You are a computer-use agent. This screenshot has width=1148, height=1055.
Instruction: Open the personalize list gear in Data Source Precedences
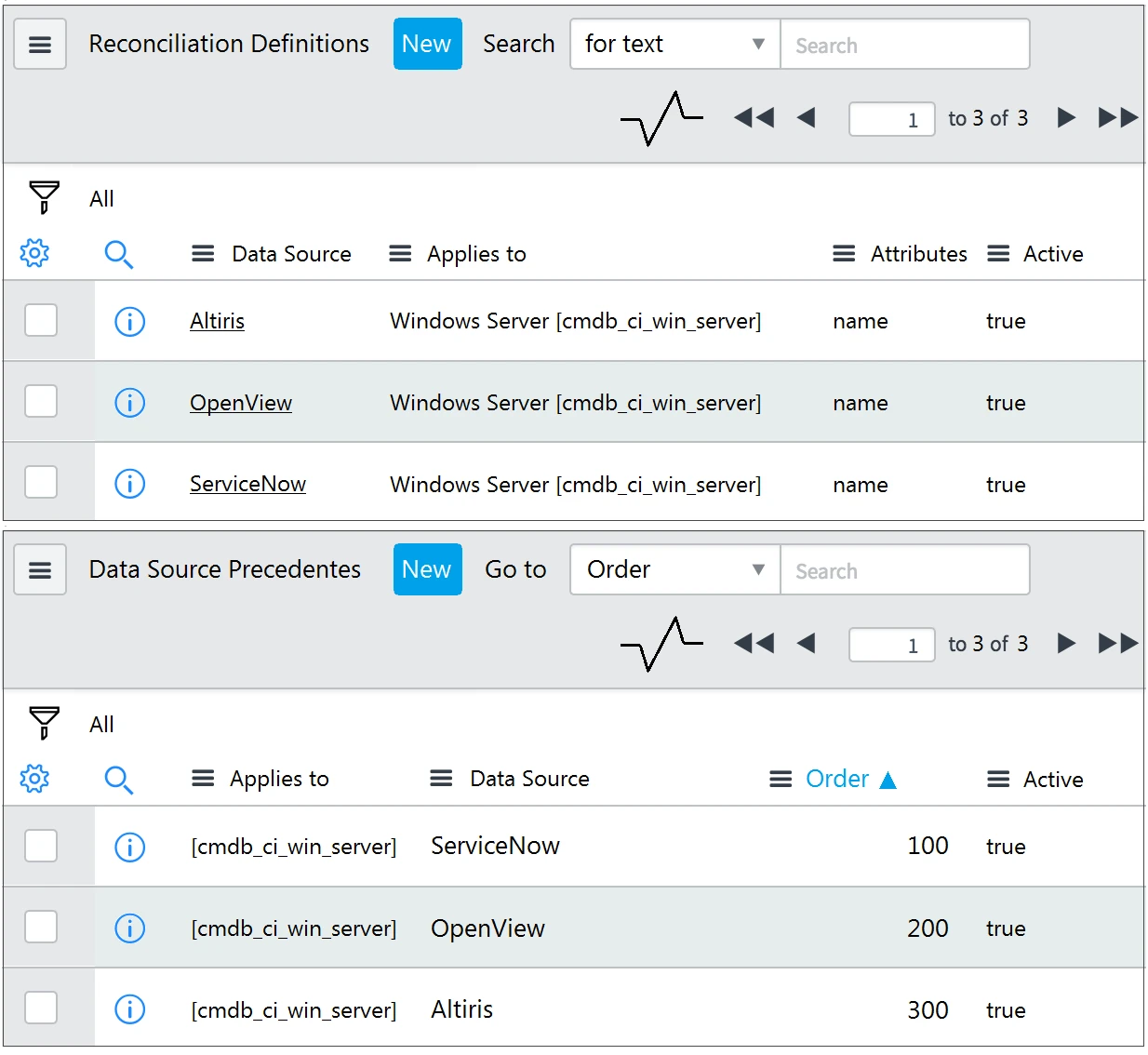(x=34, y=779)
